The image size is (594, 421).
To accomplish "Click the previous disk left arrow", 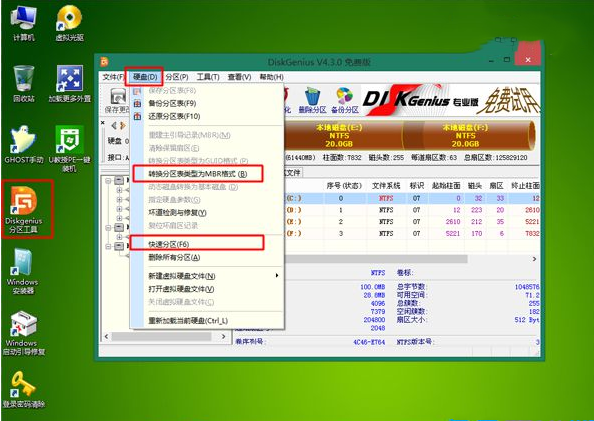I will (114, 125).
